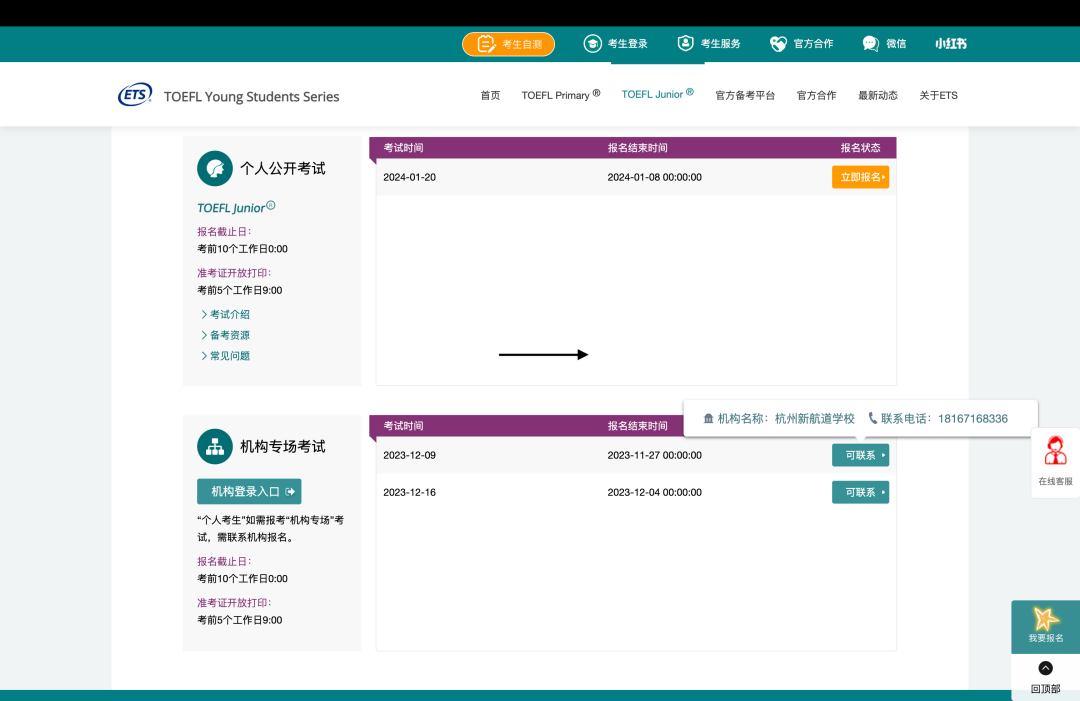Expand 可联系 for 2023-12-09 exam
This screenshot has width=1080, height=701.
pos(860,455)
